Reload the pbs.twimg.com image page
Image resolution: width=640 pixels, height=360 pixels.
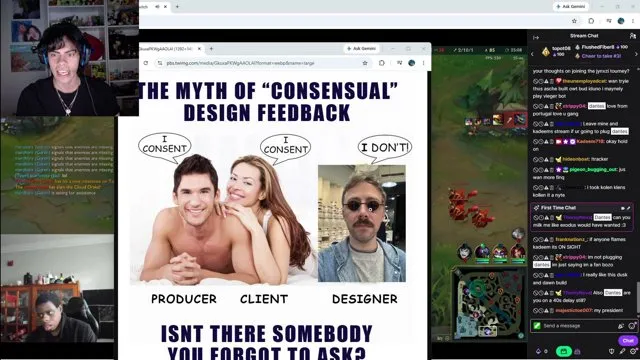point(146,63)
